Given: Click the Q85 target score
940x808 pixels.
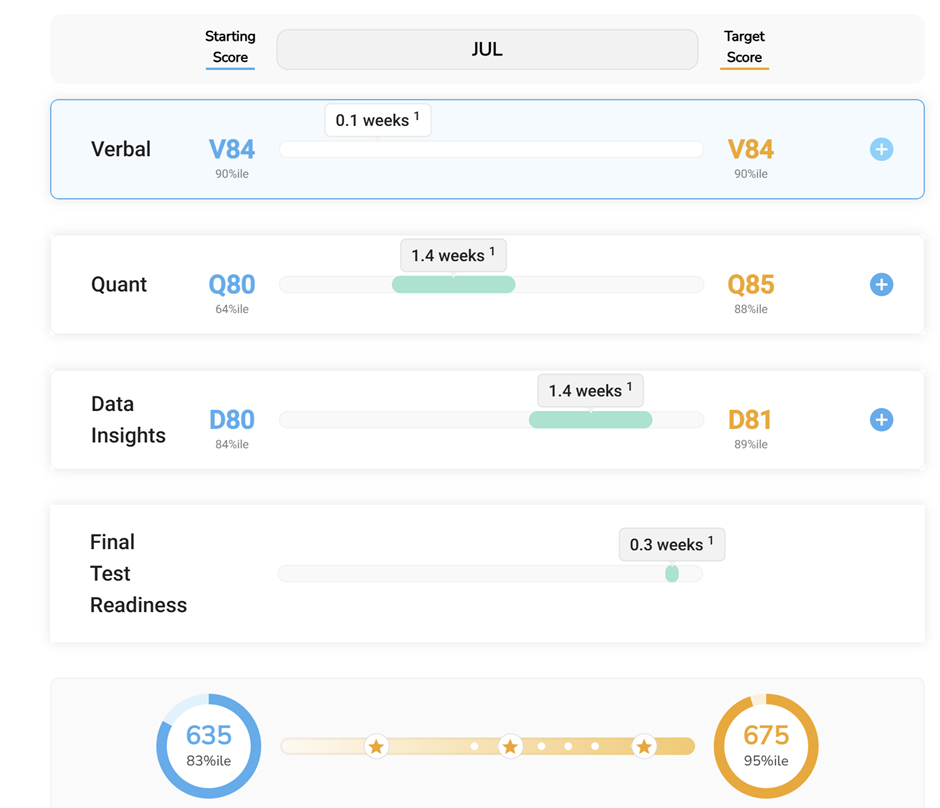Looking at the screenshot, I should point(750,285).
